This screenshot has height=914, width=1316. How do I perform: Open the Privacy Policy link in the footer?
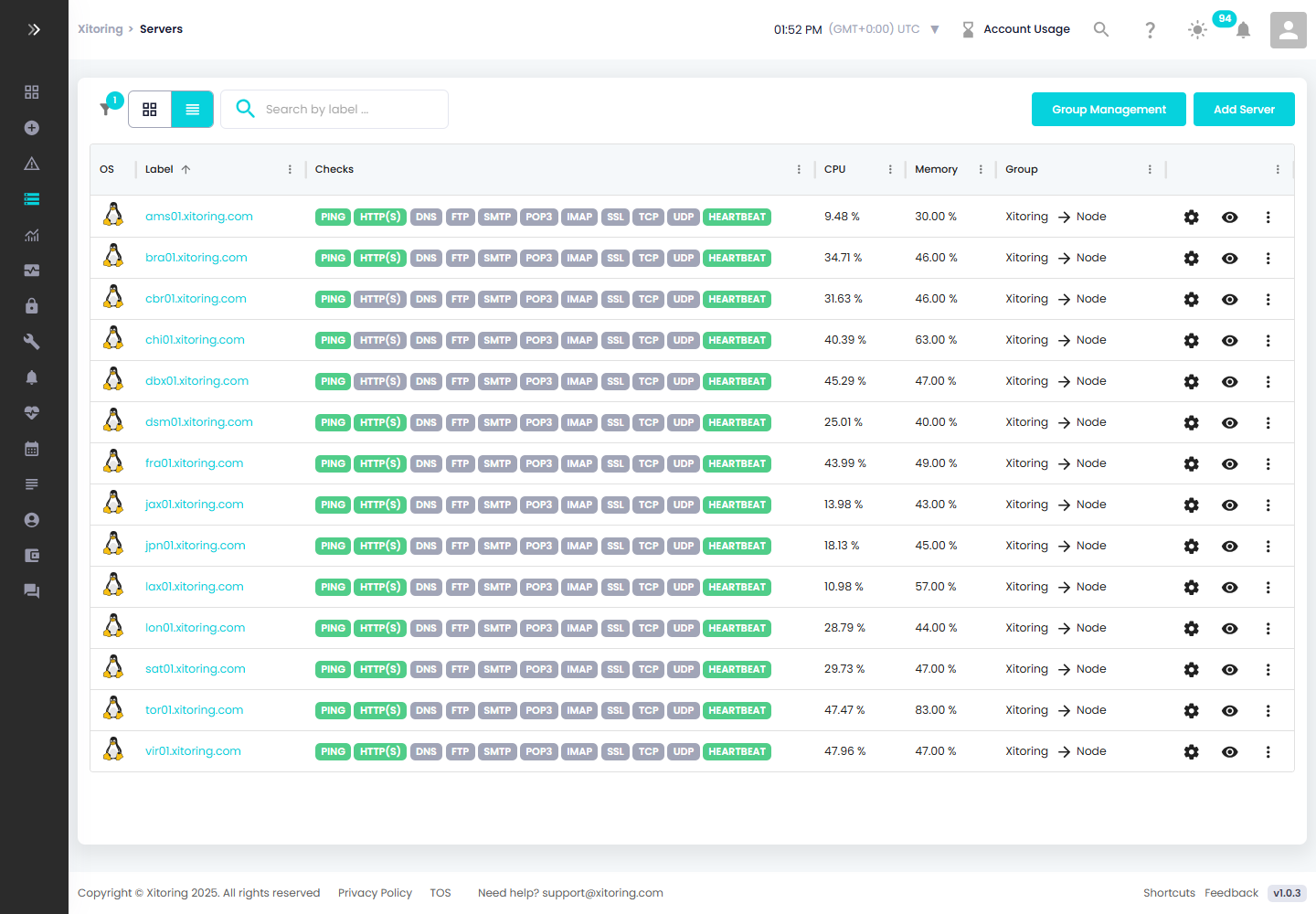tap(375, 893)
